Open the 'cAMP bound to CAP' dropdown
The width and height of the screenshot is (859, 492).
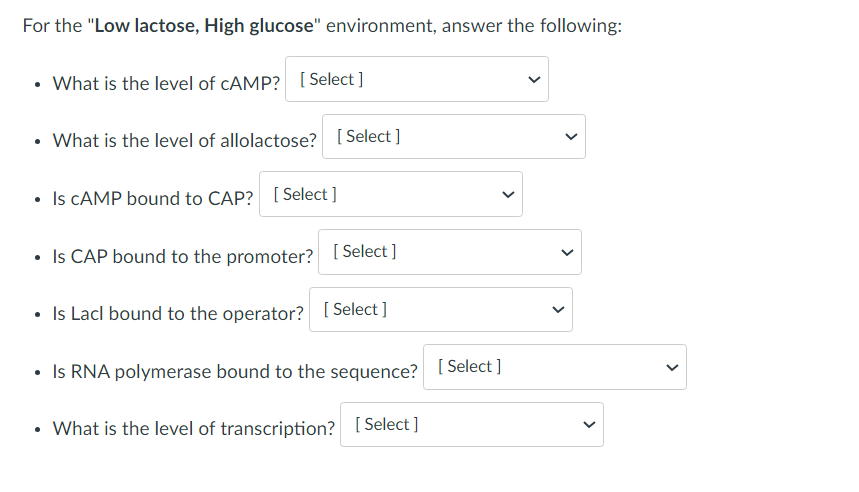[391, 194]
